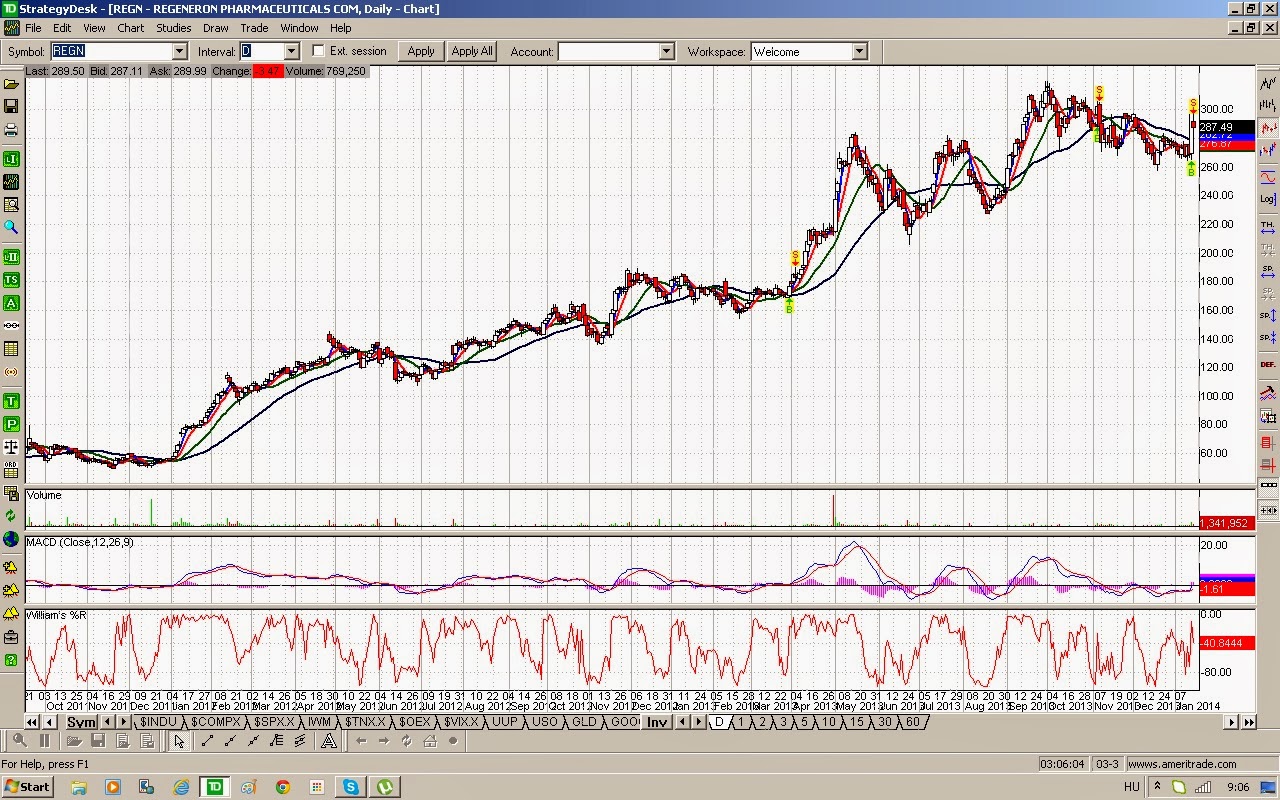Click the Sym button in bottom tab bar

81,722
